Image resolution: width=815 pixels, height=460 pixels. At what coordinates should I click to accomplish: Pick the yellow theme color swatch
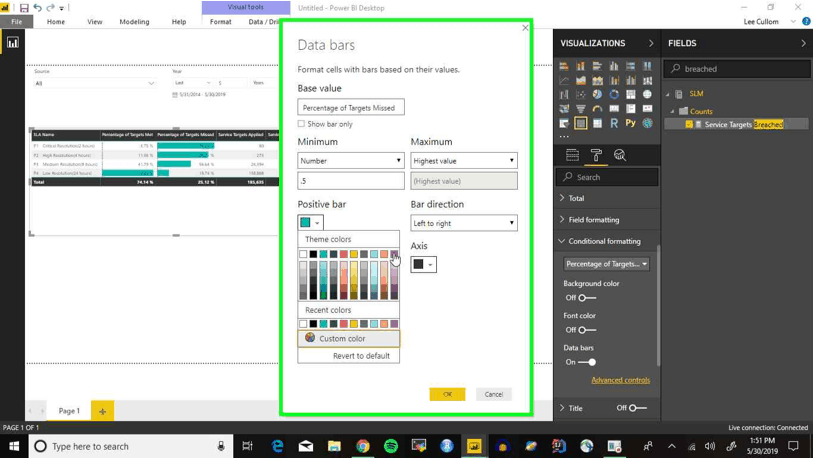tap(353, 254)
